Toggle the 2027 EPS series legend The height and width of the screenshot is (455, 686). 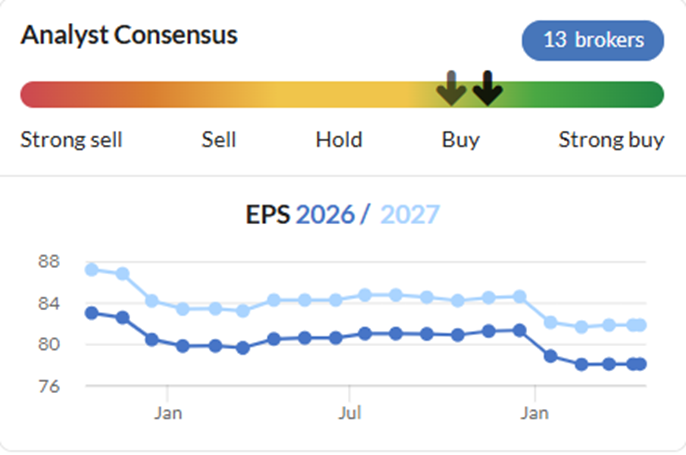[x=410, y=214]
